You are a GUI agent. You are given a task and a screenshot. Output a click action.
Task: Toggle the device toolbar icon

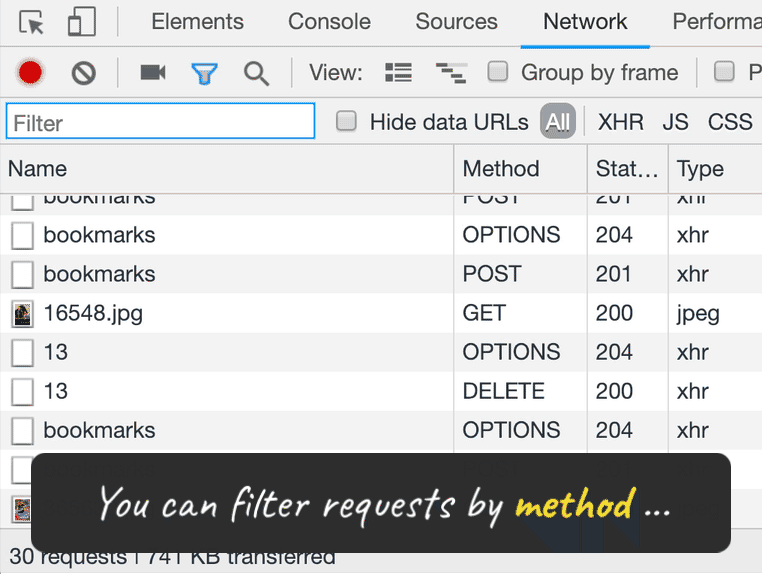point(82,22)
